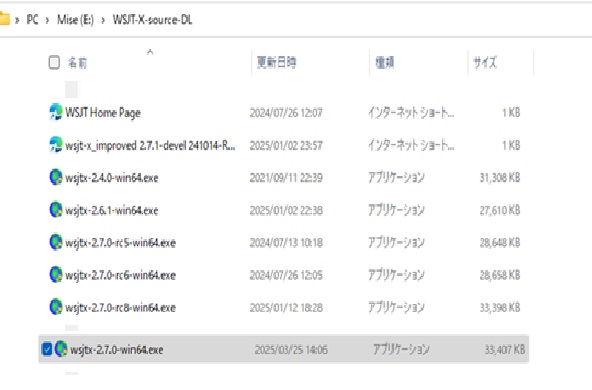The width and height of the screenshot is (592, 390).
Task: Open dropdown chevron after Mise (E:) breadcrumb
Action: 103,20
